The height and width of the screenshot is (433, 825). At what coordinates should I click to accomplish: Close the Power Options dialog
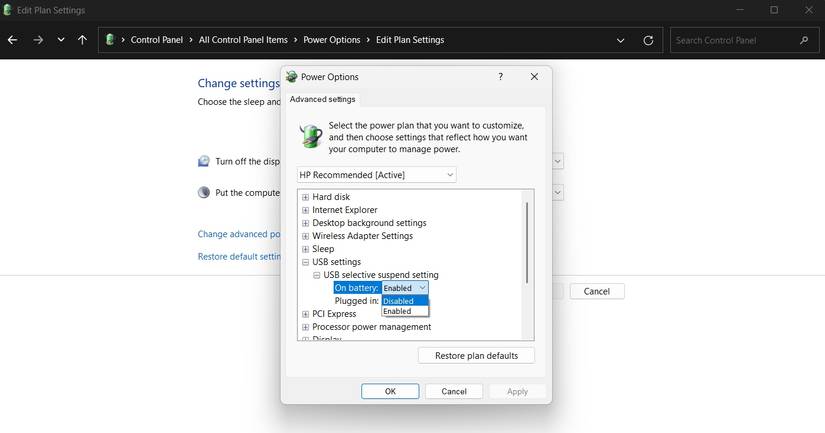[534, 77]
